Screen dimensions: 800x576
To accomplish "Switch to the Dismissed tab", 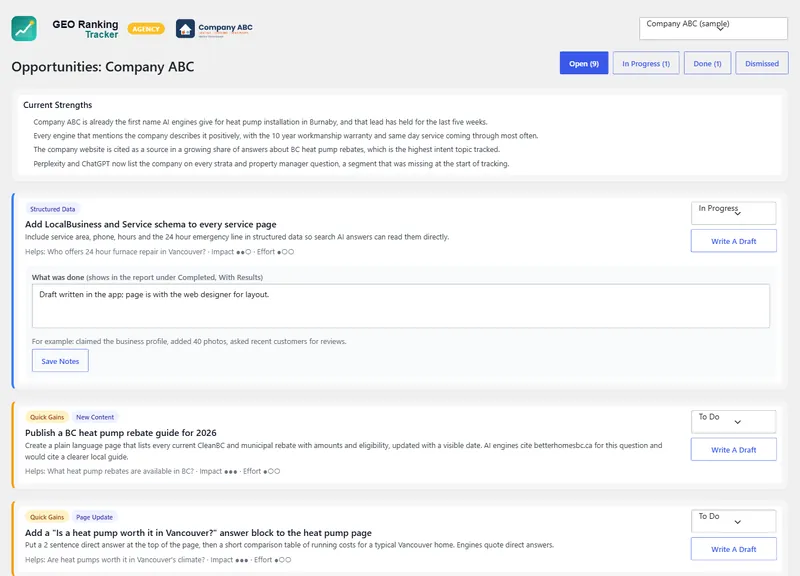I will (762, 63).
